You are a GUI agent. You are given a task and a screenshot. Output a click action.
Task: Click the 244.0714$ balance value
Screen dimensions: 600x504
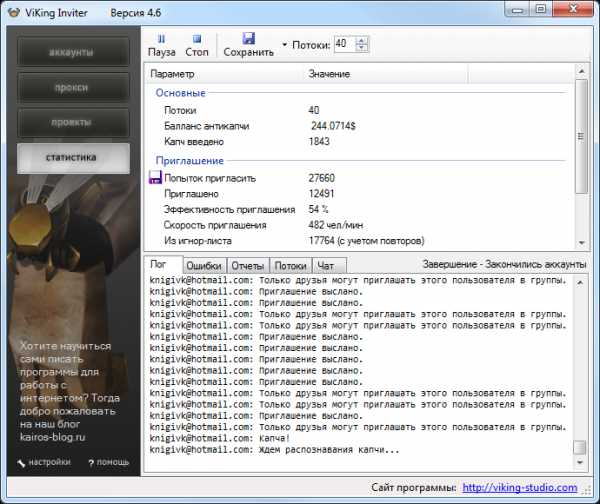[333, 126]
